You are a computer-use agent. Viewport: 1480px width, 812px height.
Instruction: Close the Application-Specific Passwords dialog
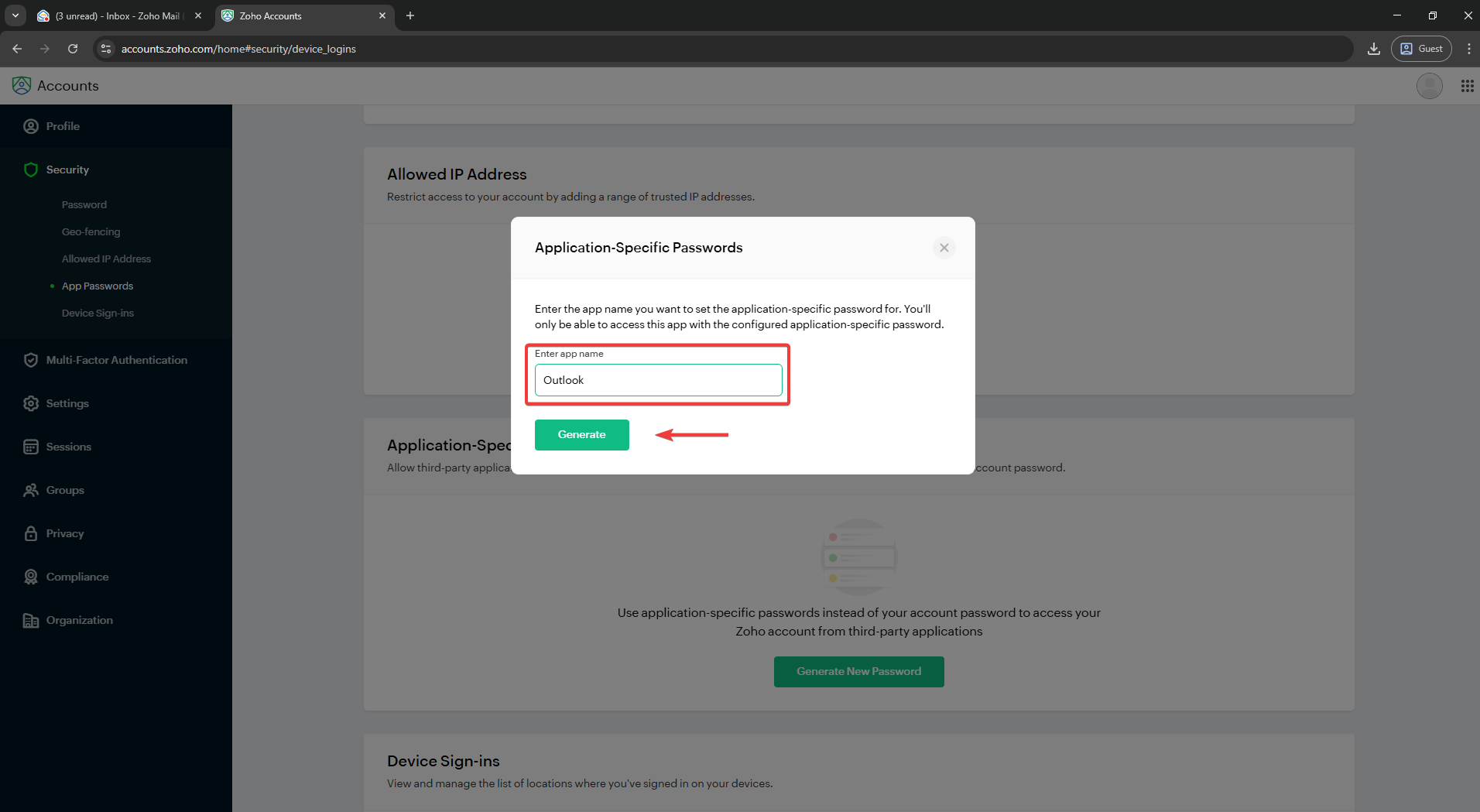944,248
